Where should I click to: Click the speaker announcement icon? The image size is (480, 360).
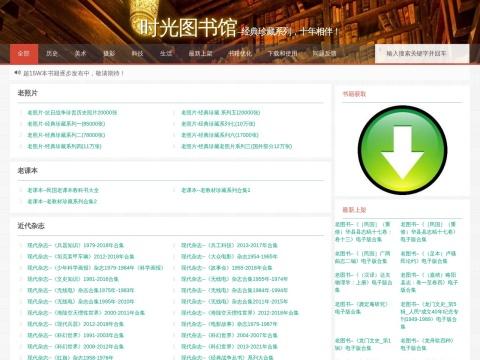tap(17, 72)
